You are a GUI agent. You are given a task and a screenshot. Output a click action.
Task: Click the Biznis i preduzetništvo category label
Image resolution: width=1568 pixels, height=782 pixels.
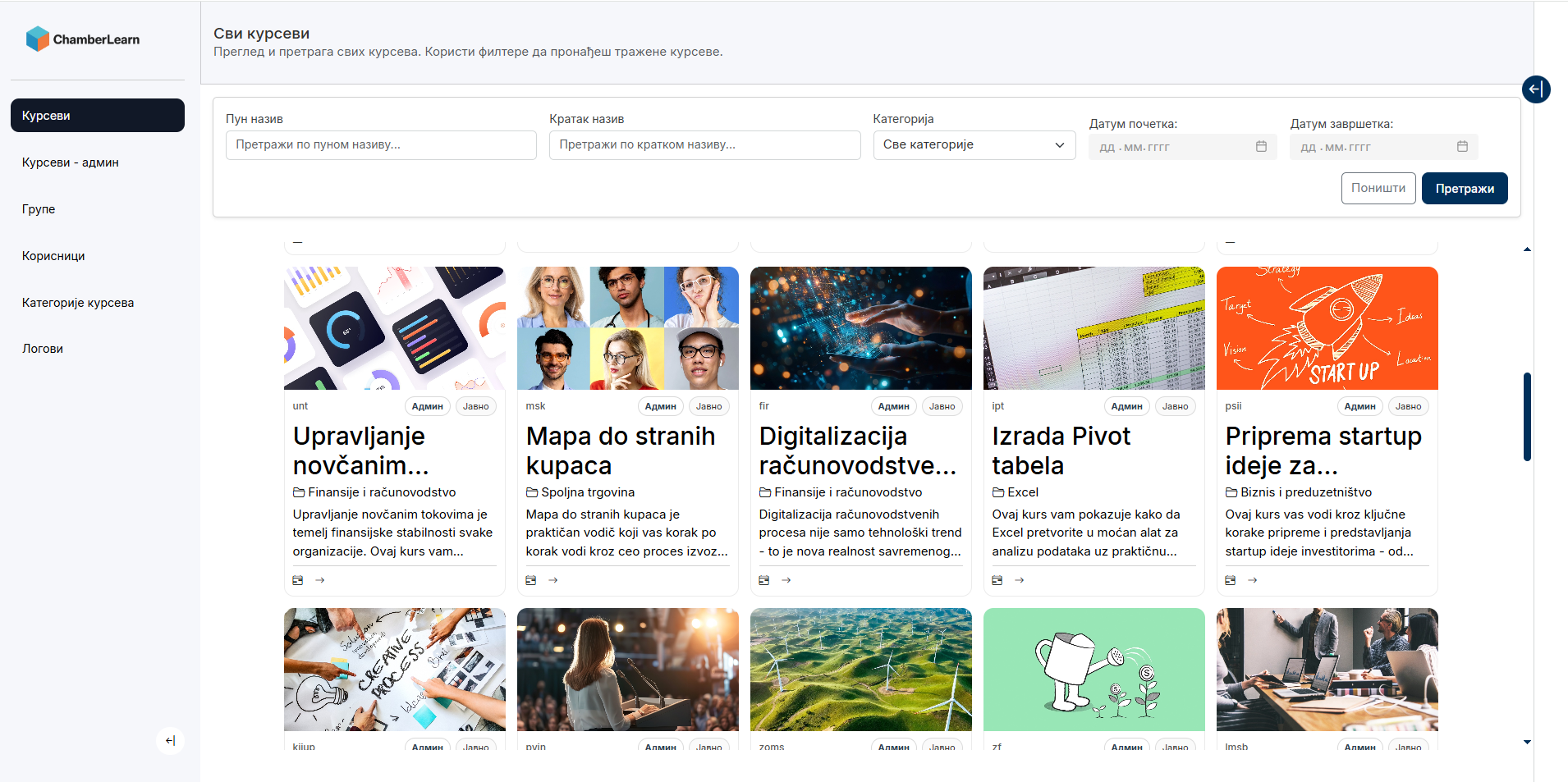[x=1306, y=492]
